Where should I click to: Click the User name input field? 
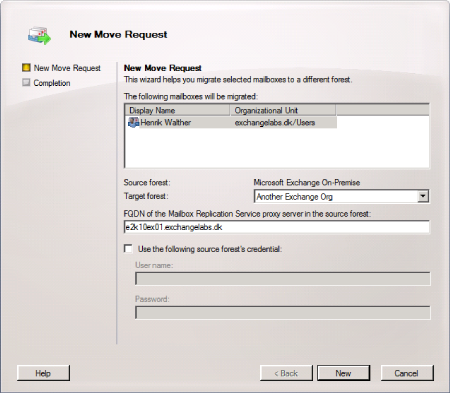(x=283, y=279)
